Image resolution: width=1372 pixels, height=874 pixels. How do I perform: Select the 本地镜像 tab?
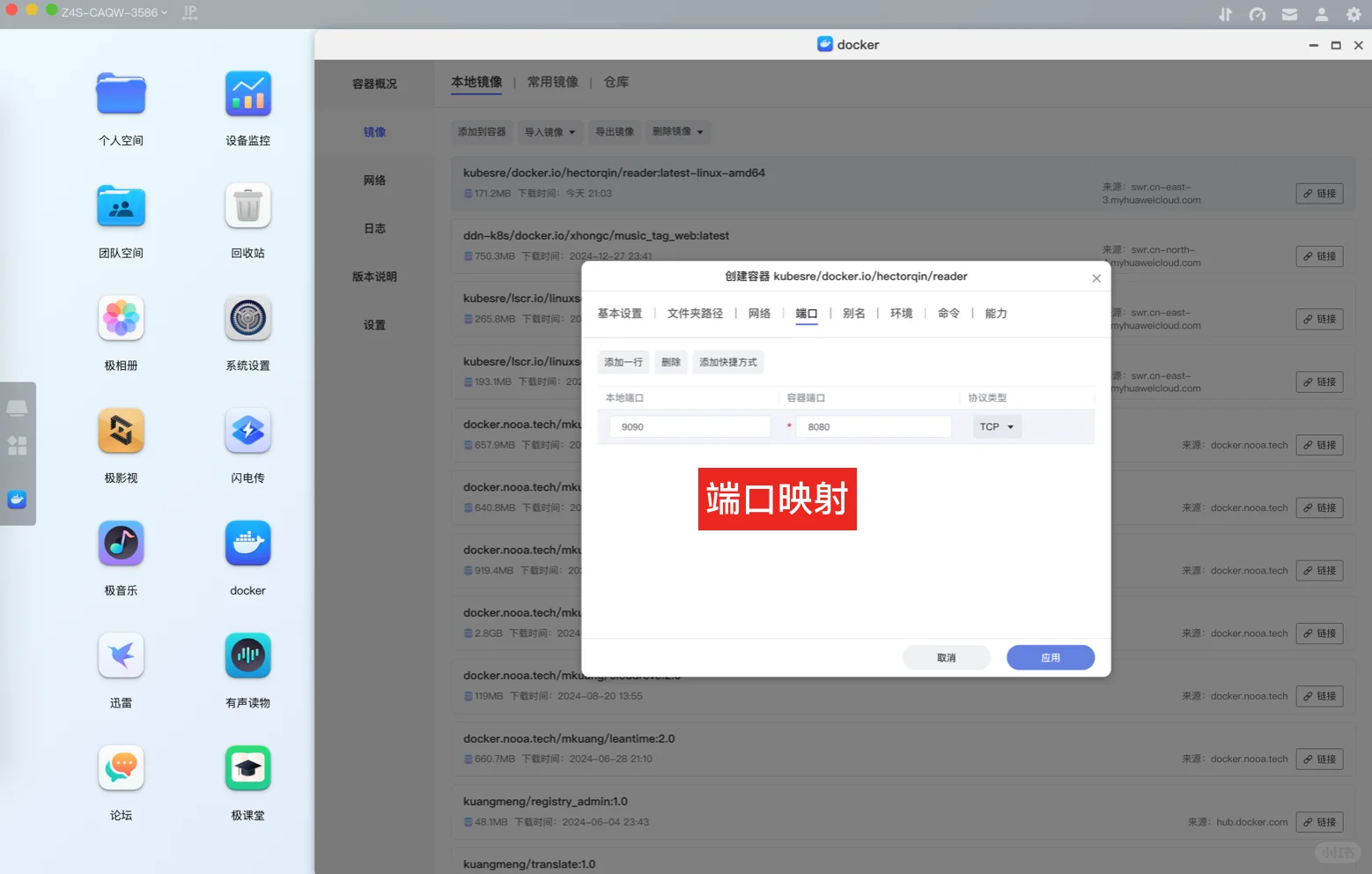pyautogui.click(x=476, y=82)
